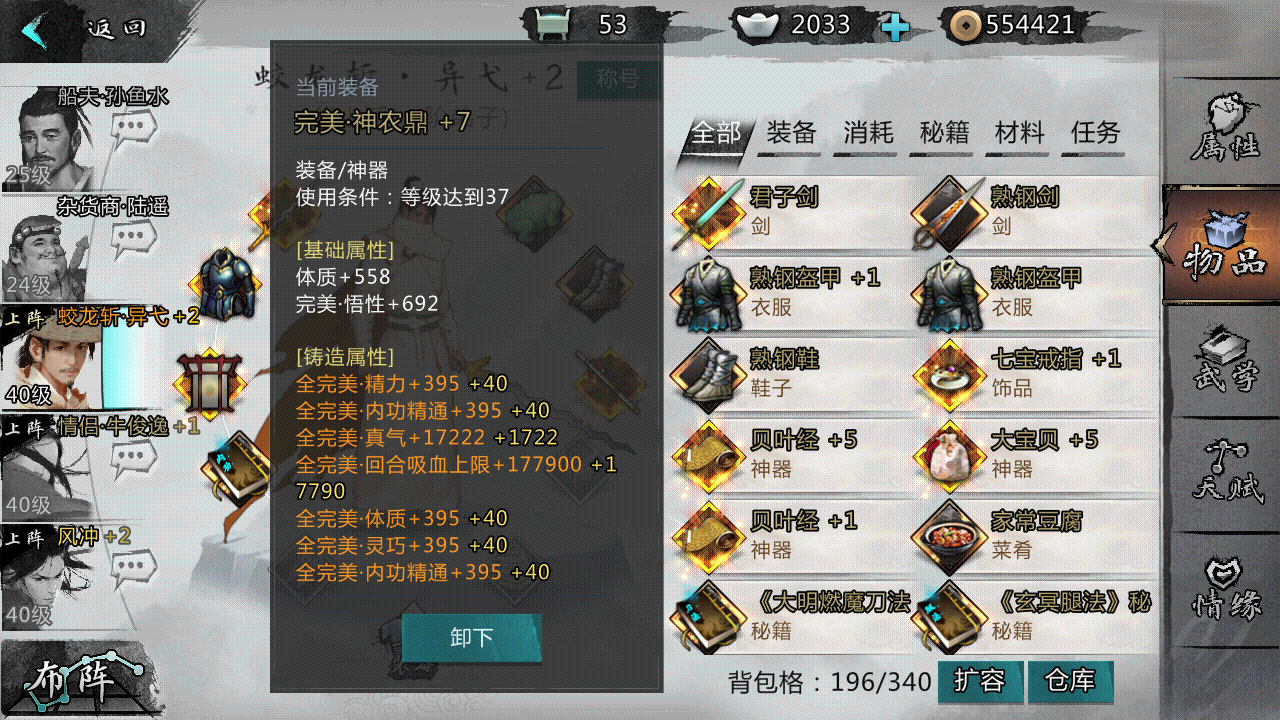Select the 七宝戒指 ring item icon
Screen dimensions: 1280x720
click(946, 373)
